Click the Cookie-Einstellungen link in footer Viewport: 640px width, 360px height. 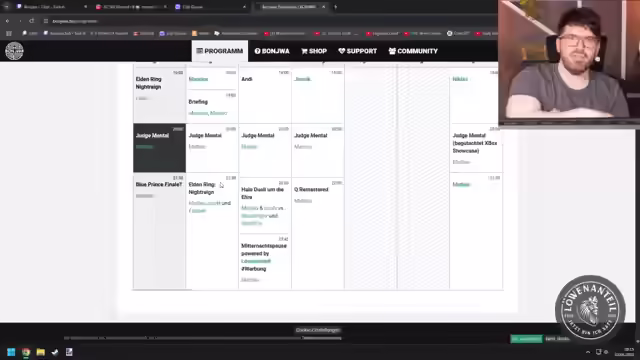[318, 330]
